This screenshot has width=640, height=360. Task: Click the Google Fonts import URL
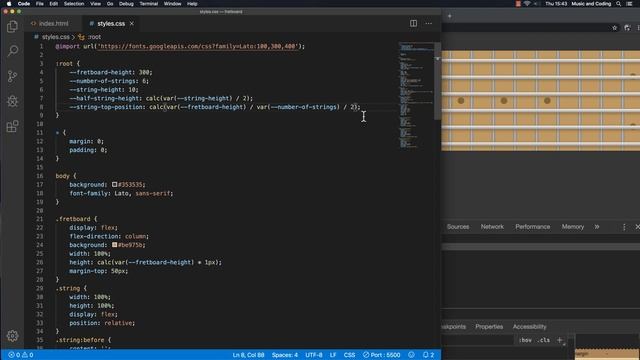(x=198, y=46)
